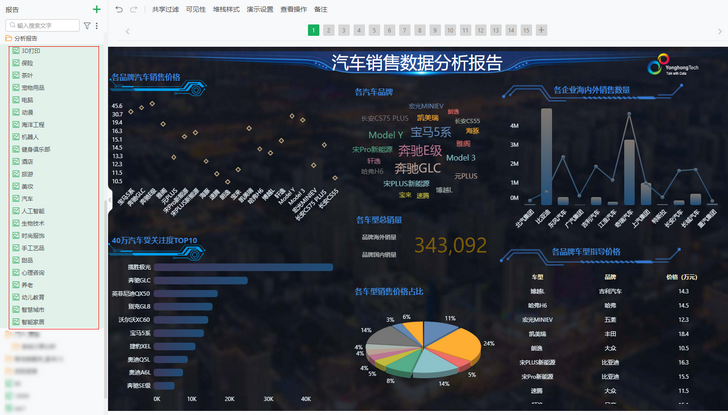Open 演示设置 in the toolbar
The image size is (728, 415).
tap(260, 9)
